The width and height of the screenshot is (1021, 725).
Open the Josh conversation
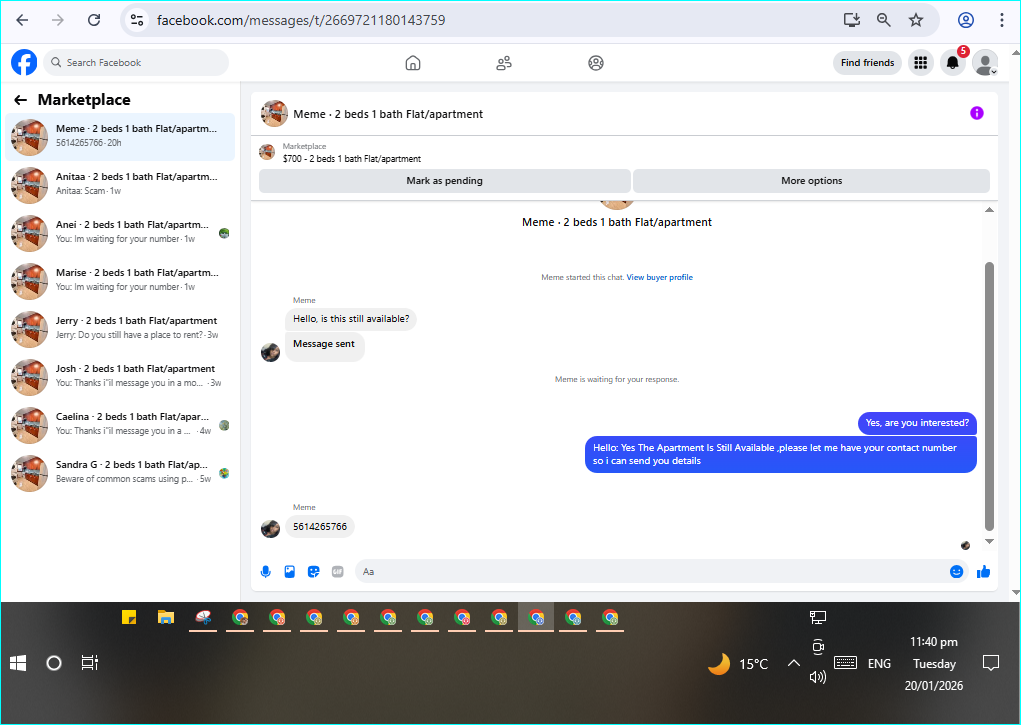[x=120, y=377]
